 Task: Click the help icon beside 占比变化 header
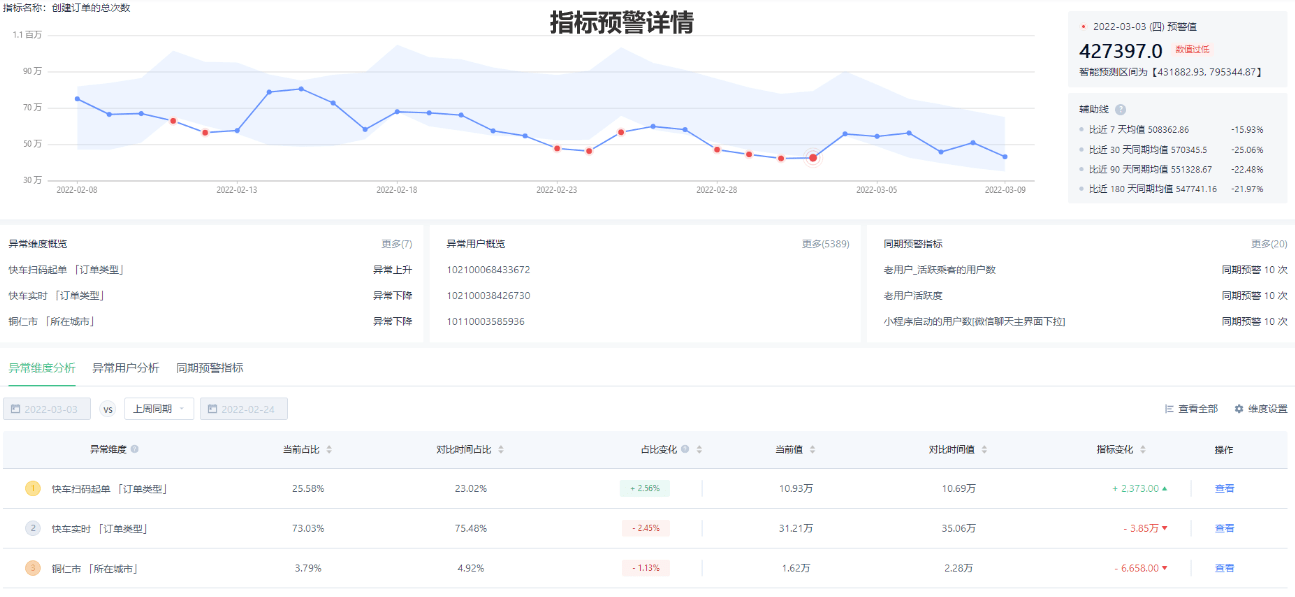coord(685,450)
